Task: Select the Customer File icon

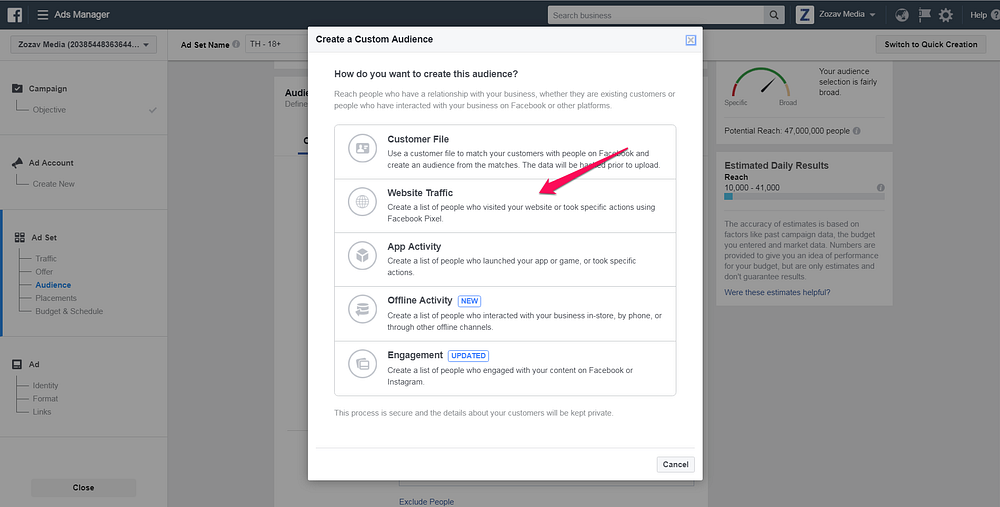Action: [x=362, y=148]
